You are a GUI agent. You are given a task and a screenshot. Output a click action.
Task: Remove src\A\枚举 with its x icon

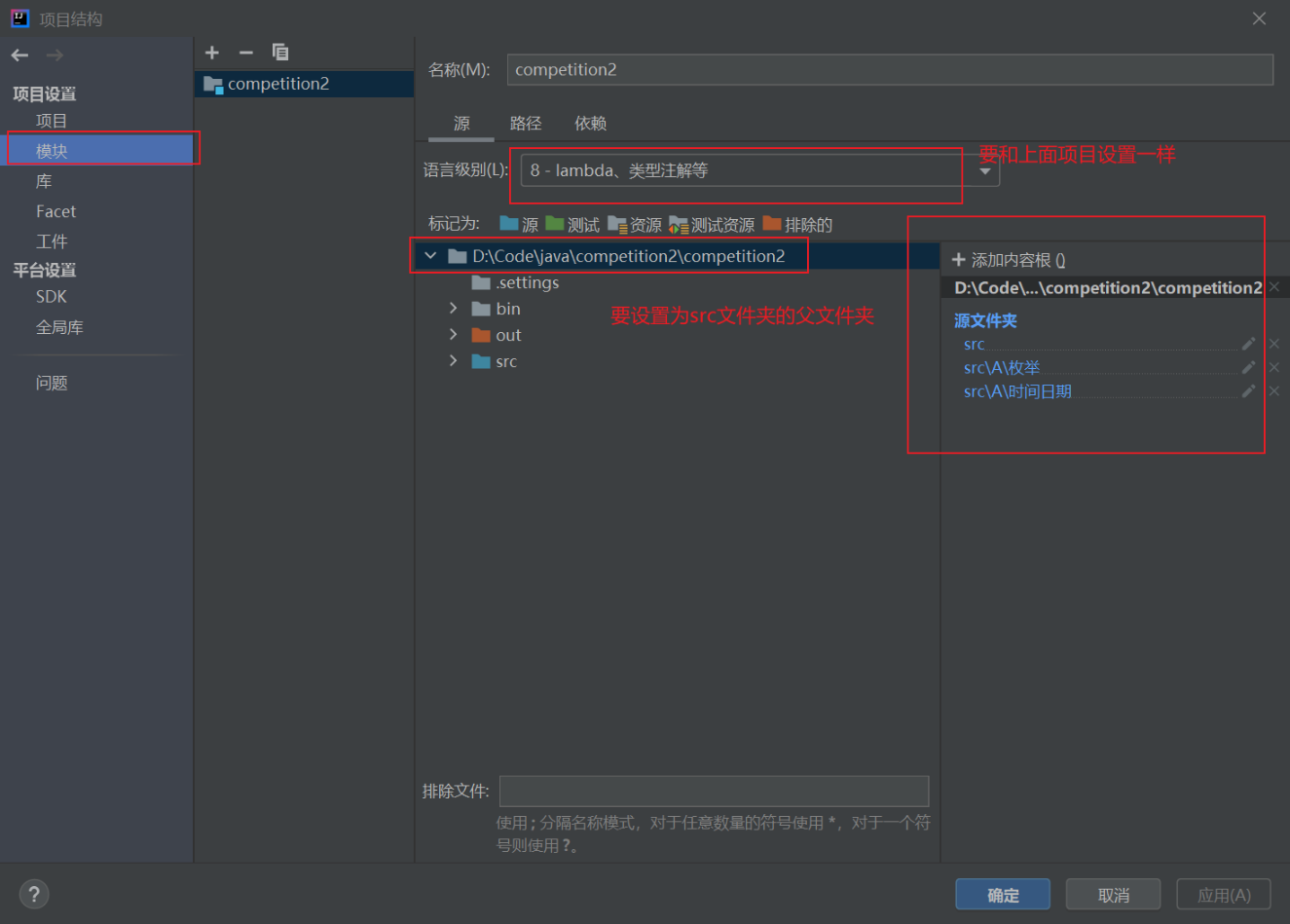coord(1273,367)
